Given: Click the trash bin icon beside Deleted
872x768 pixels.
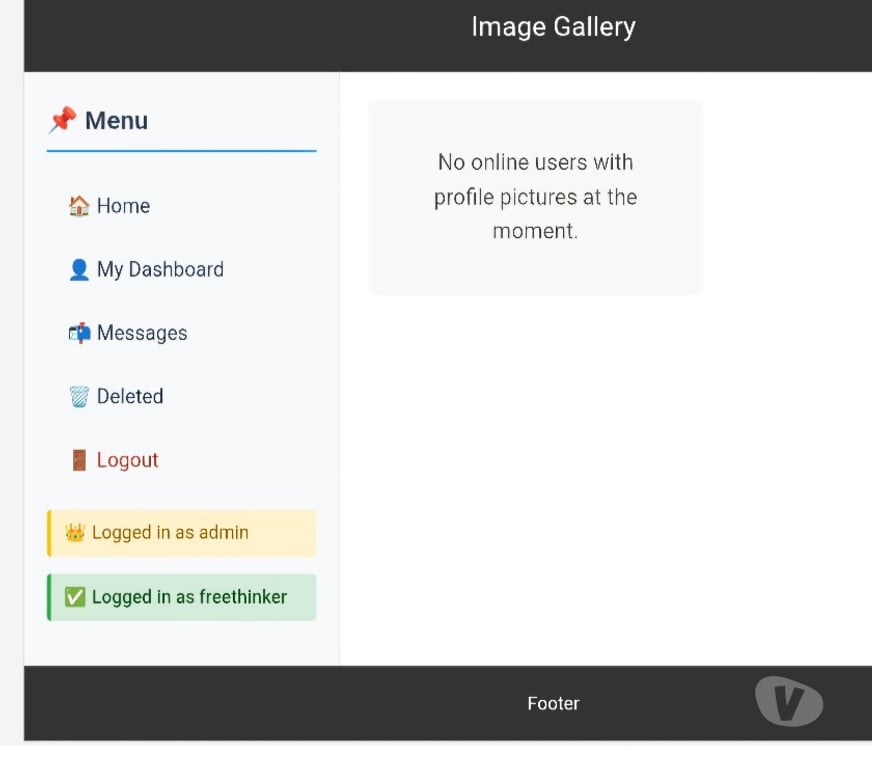Looking at the screenshot, I should pos(79,397).
